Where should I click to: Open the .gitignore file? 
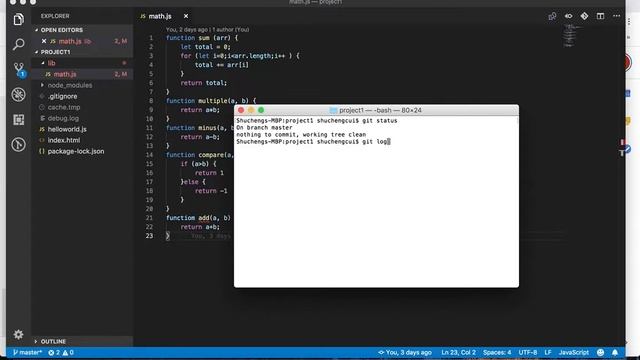coord(62,96)
